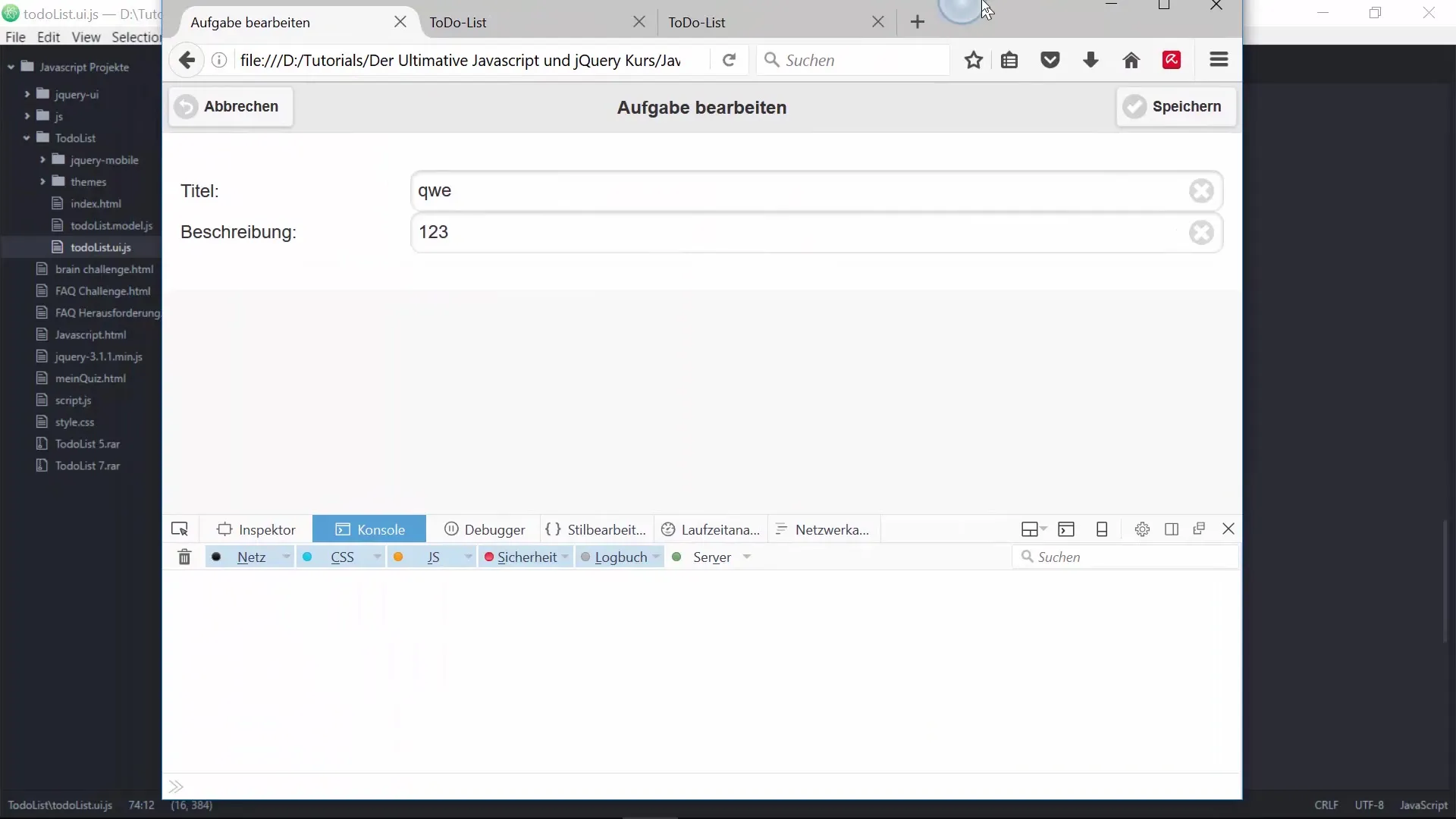Click the Abbrechen button

tap(231, 107)
